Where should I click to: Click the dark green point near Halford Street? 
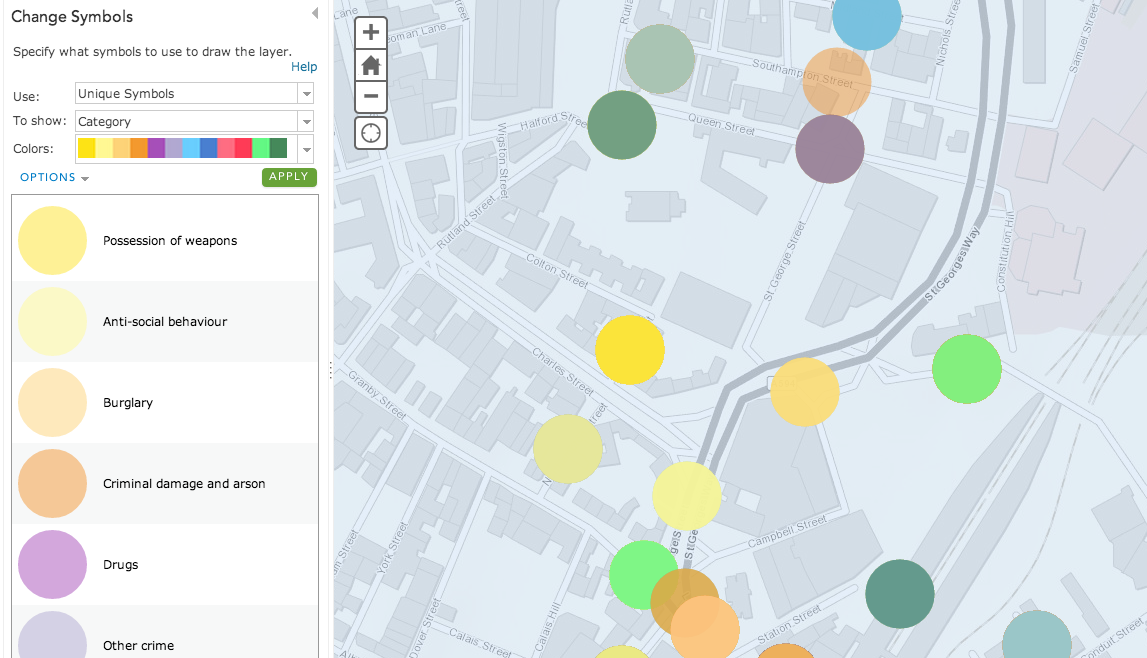click(622, 125)
